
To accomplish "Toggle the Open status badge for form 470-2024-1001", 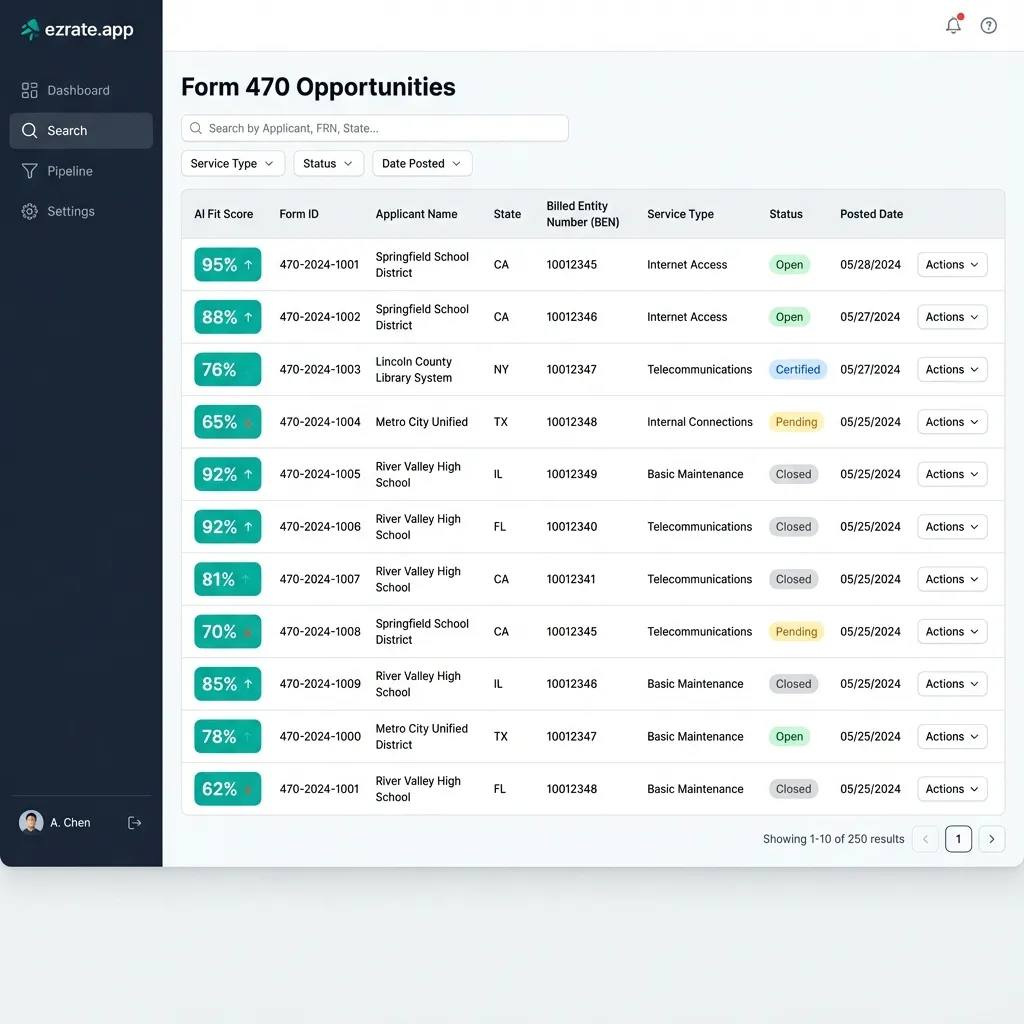I will pos(789,264).
